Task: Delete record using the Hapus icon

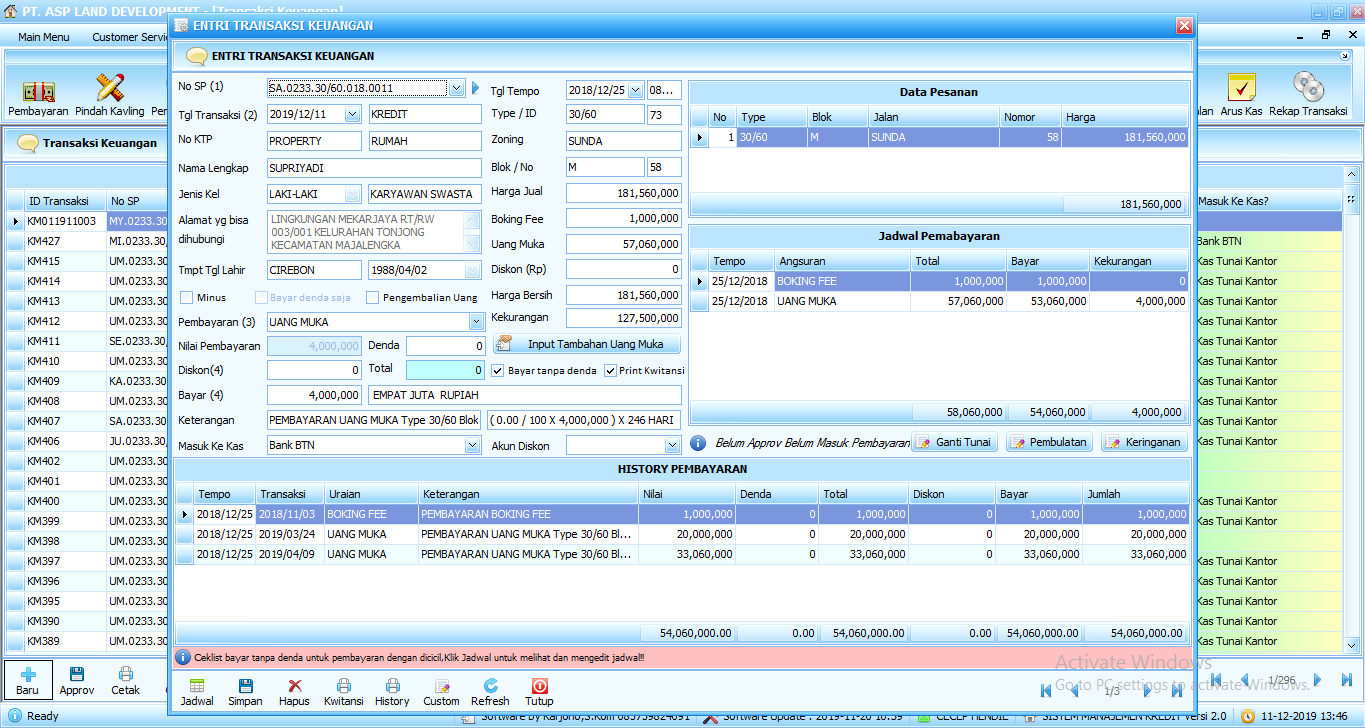Action: pos(294,687)
